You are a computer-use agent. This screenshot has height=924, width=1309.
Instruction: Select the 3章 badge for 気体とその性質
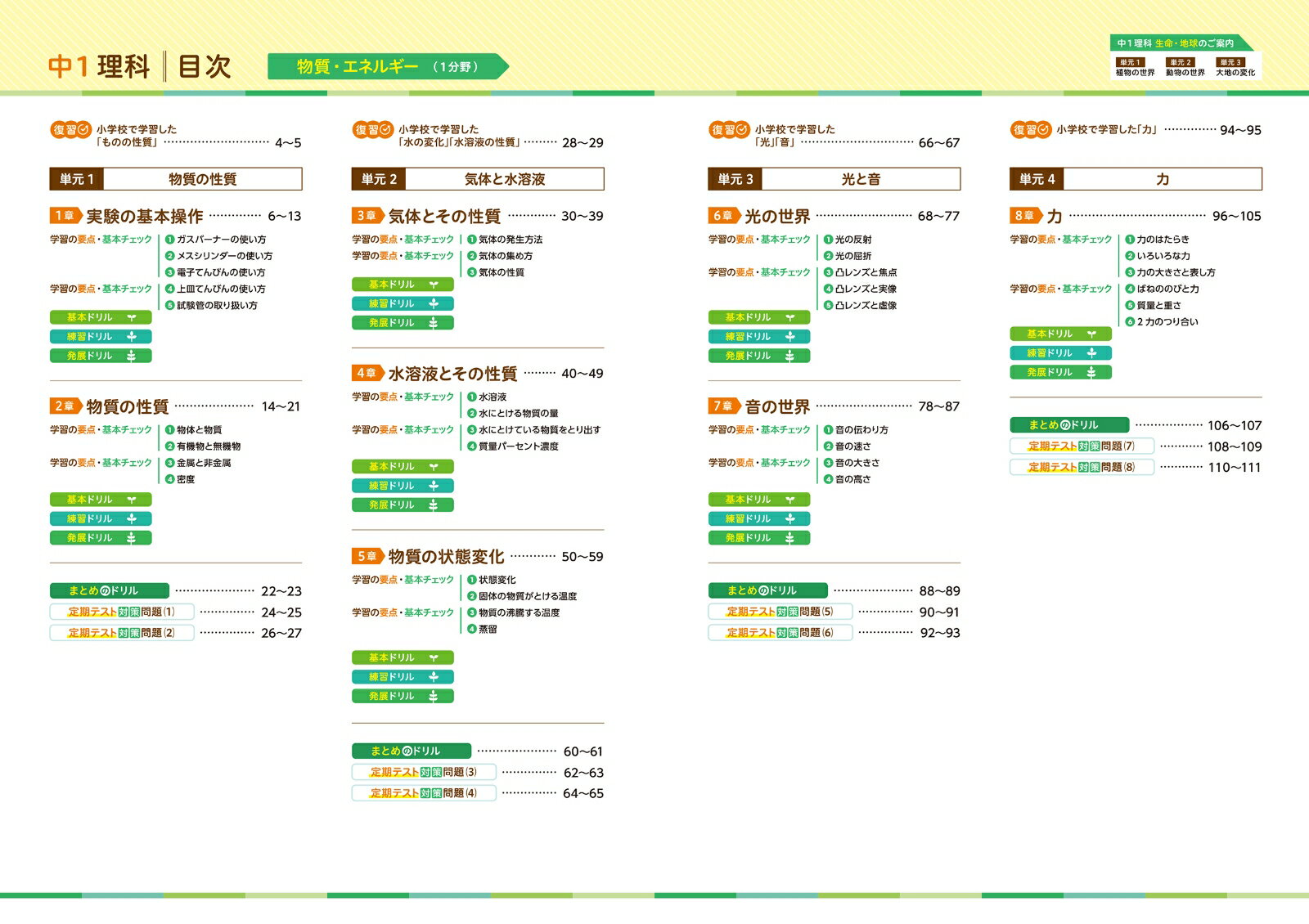(367, 216)
